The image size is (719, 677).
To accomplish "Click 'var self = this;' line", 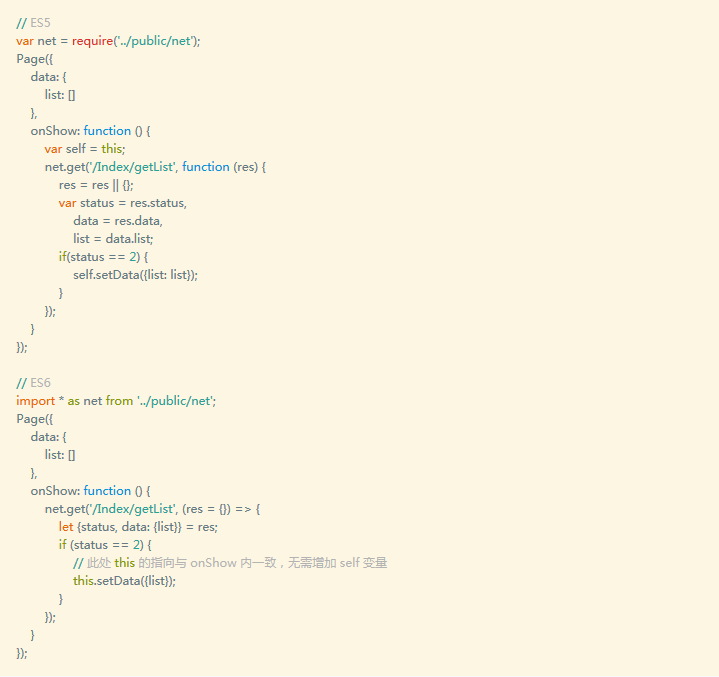I will pyautogui.click(x=85, y=149).
